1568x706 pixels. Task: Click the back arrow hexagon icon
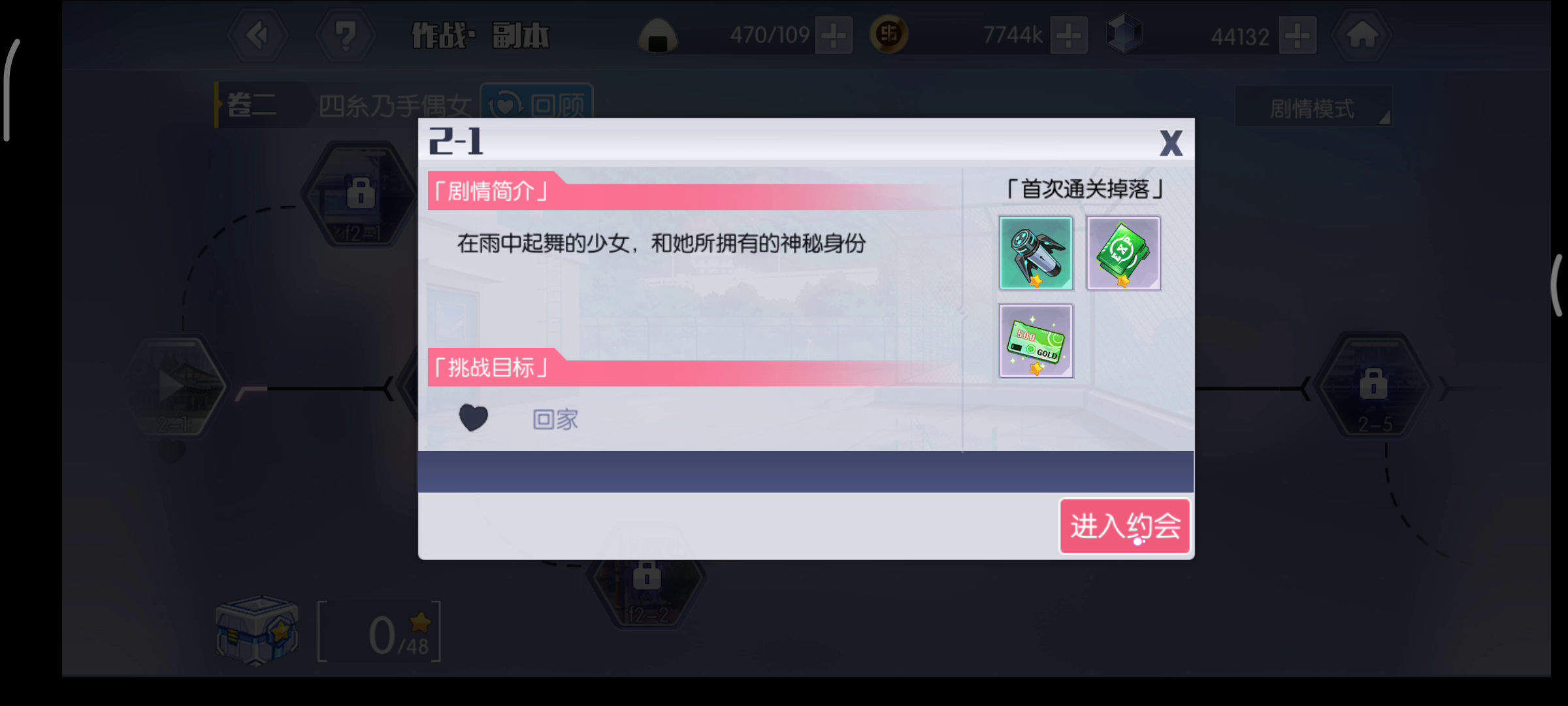click(257, 35)
